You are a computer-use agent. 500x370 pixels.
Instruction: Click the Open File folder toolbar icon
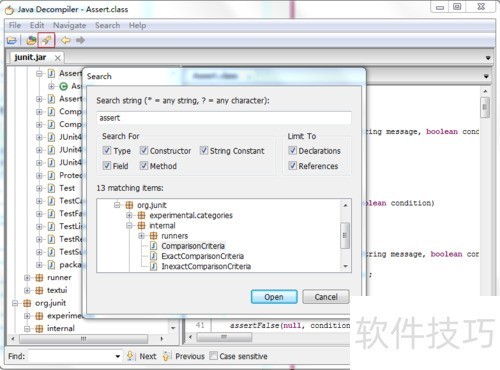[x=12, y=41]
